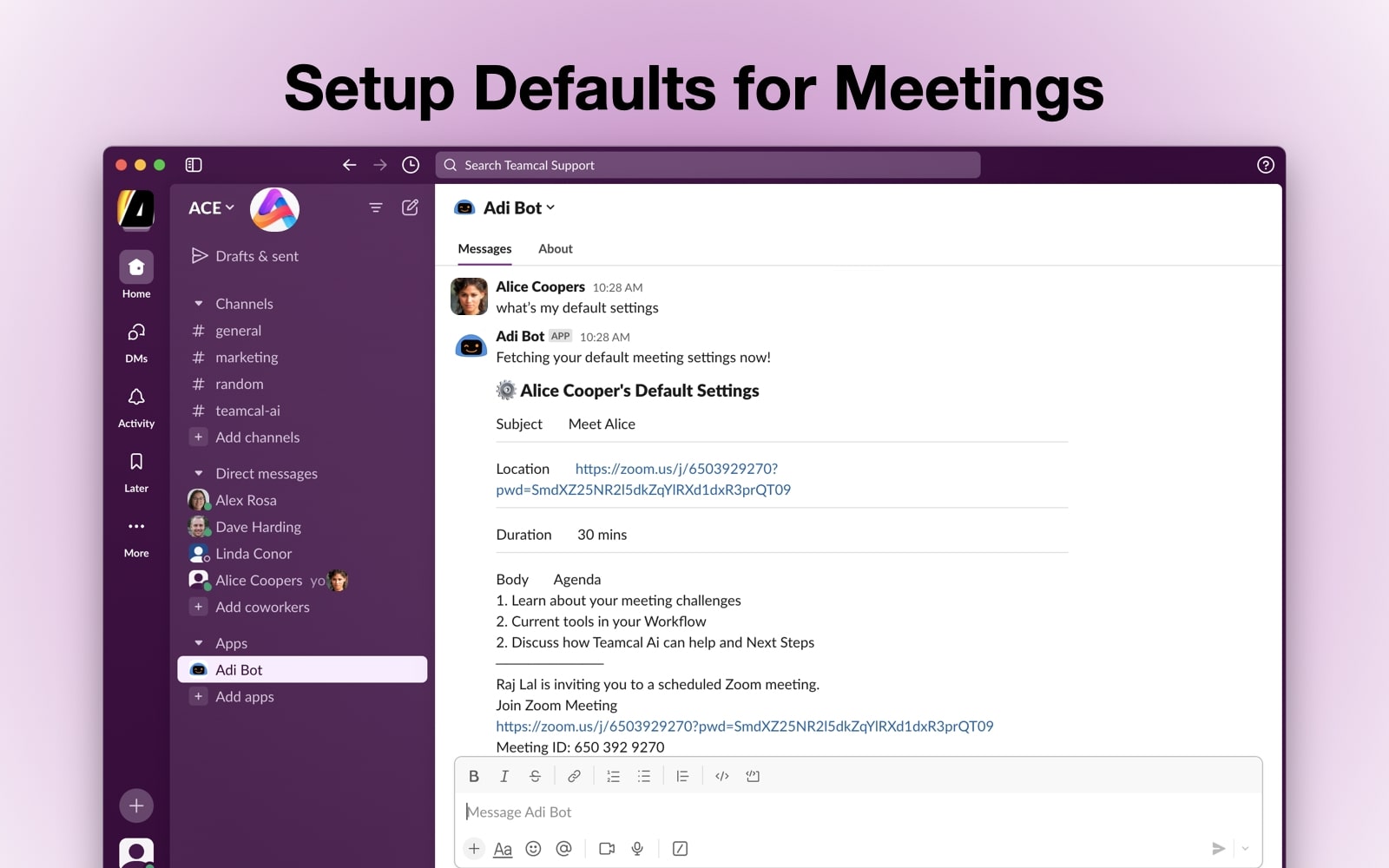The width and height of the screenshot is (1389, 868).
Task: Collapse the Direct messages section
Action: tap(198, 474)
